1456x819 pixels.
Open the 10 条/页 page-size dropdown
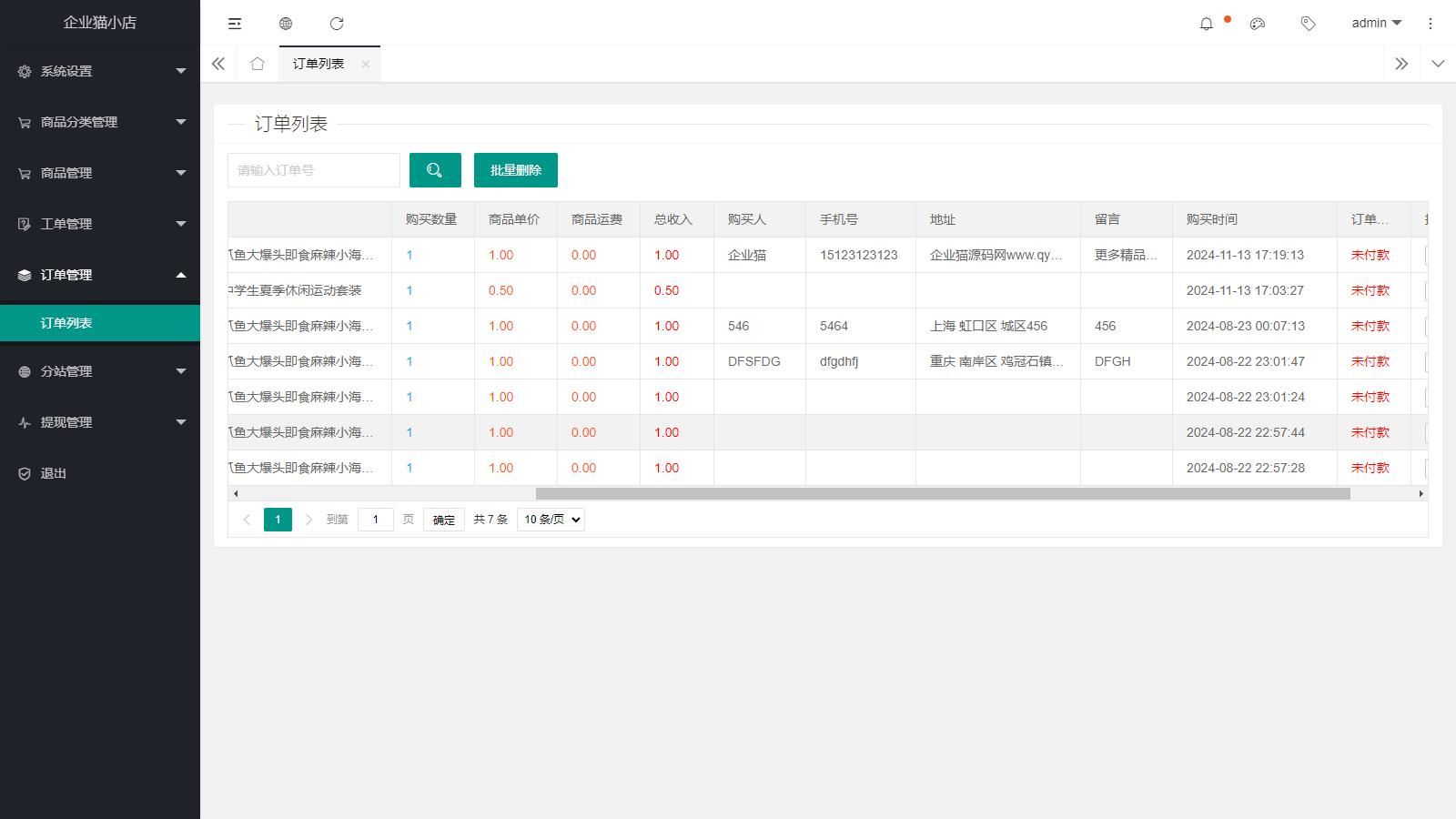point(551,520)
